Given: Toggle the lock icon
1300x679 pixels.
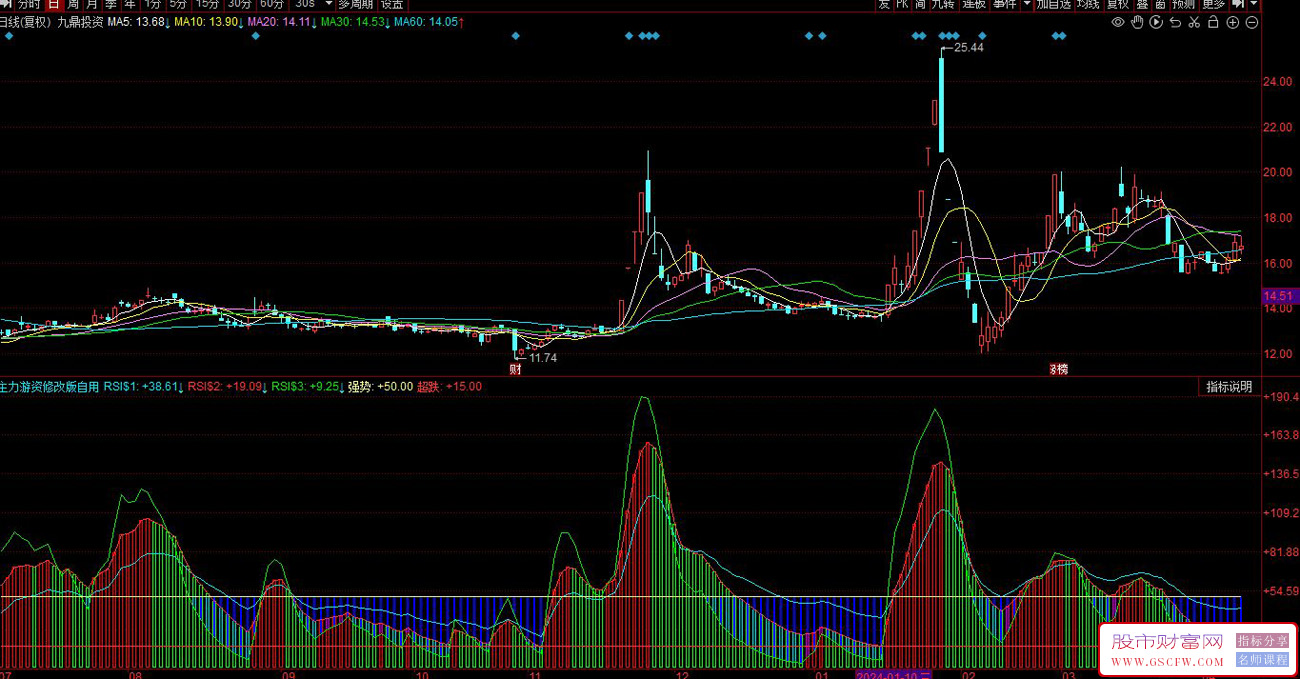Looking at the screenshot, I should point(1214,22).
